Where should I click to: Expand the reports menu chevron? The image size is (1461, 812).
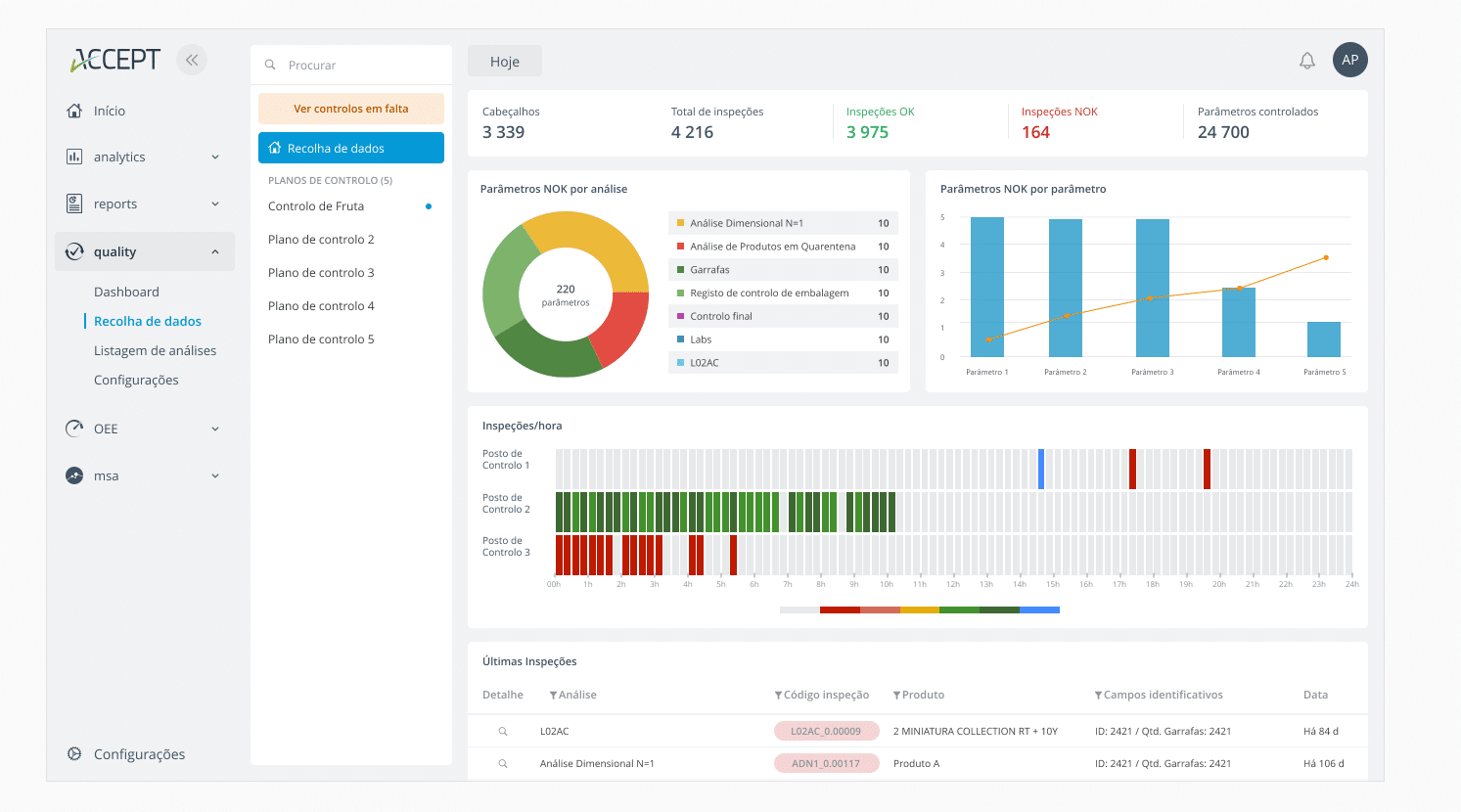pyautogui.click(x=215, y=204)
